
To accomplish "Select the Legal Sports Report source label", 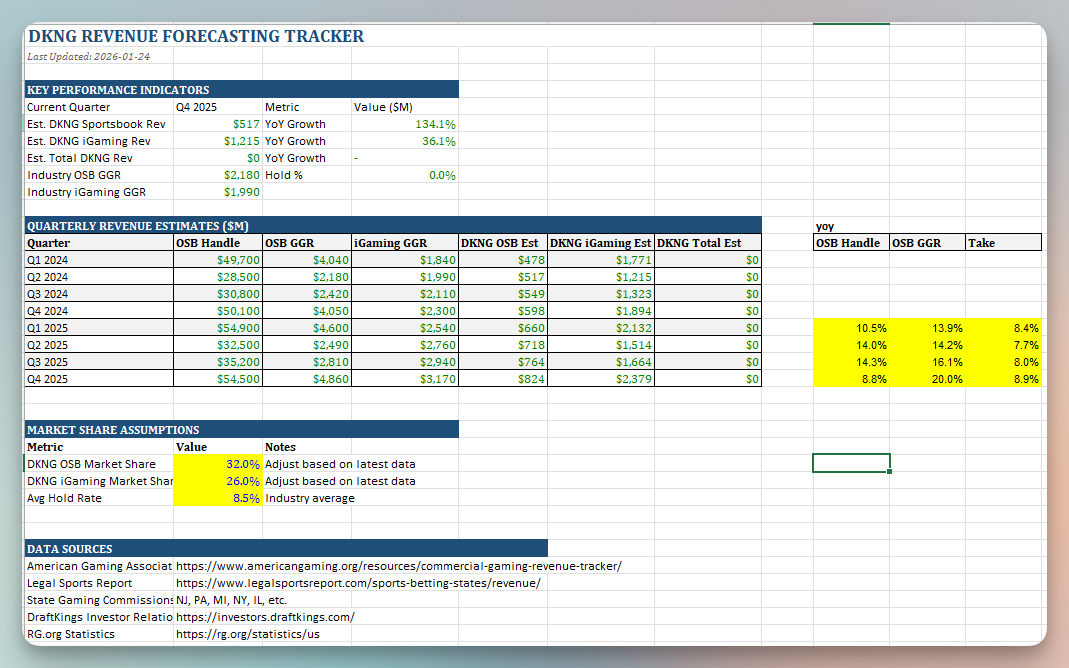I will pyautogui.click(x=80, y=583).
